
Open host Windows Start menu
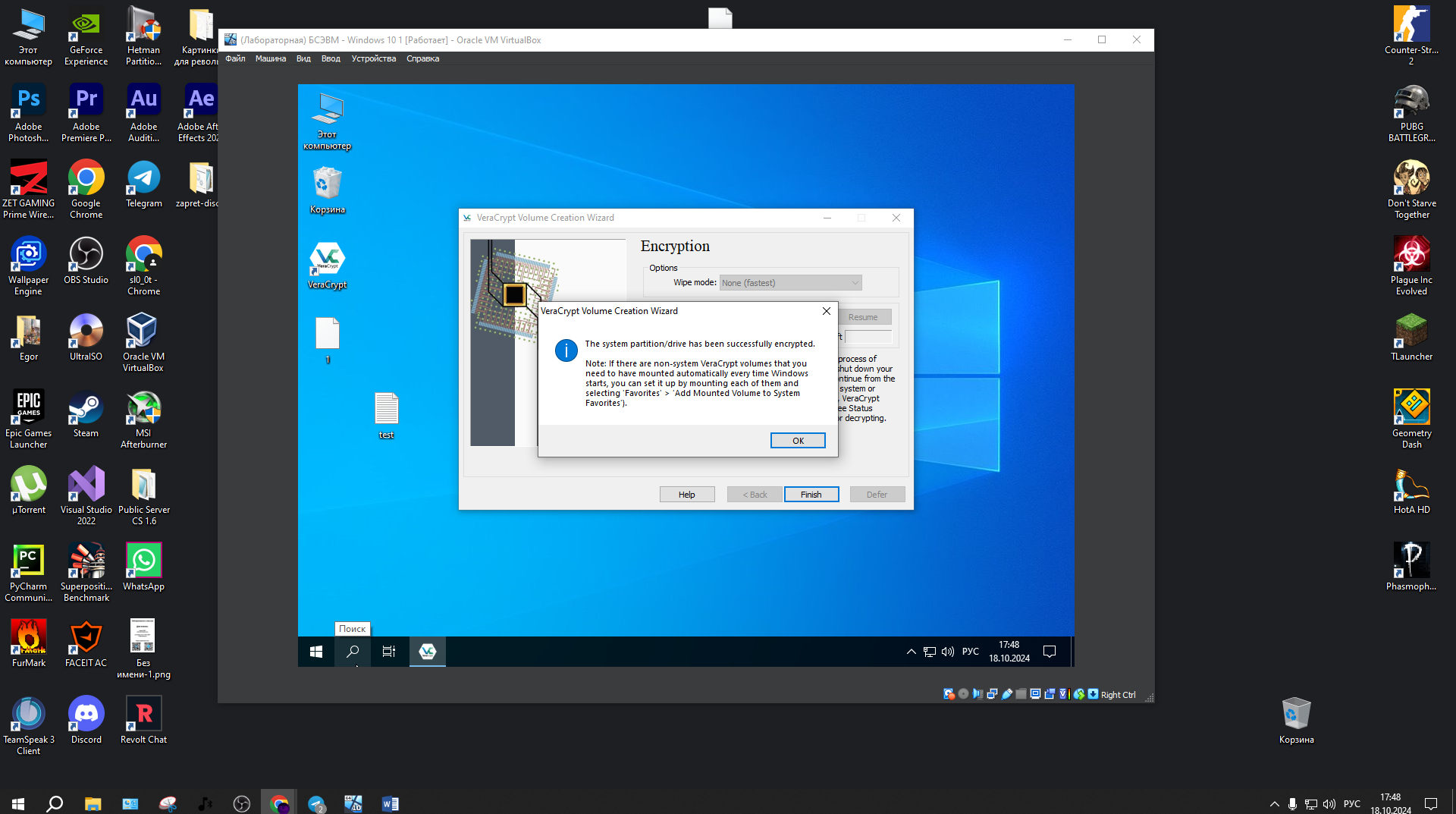pyautogui.click(x=18, y=804)
